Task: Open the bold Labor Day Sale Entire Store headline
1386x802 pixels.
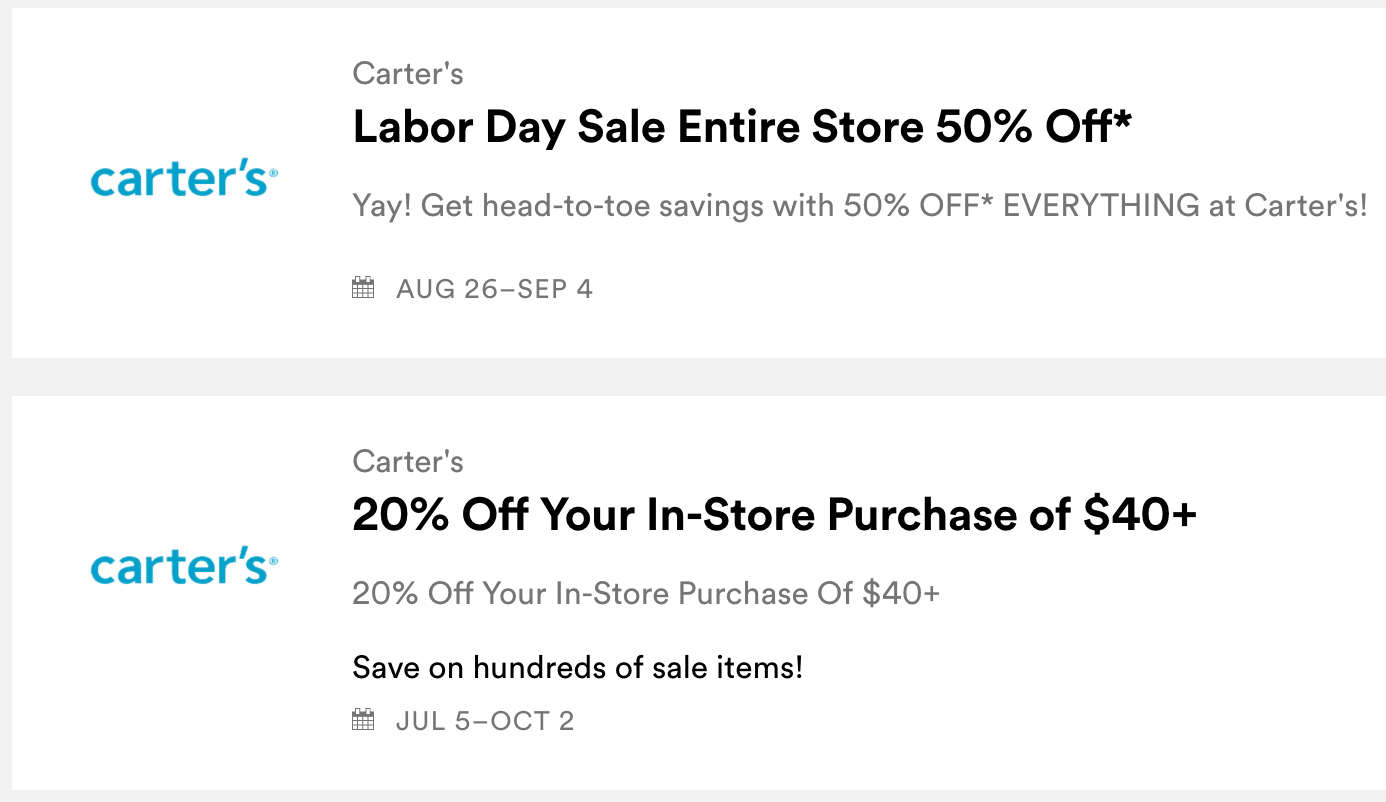Action: [742, 127]
